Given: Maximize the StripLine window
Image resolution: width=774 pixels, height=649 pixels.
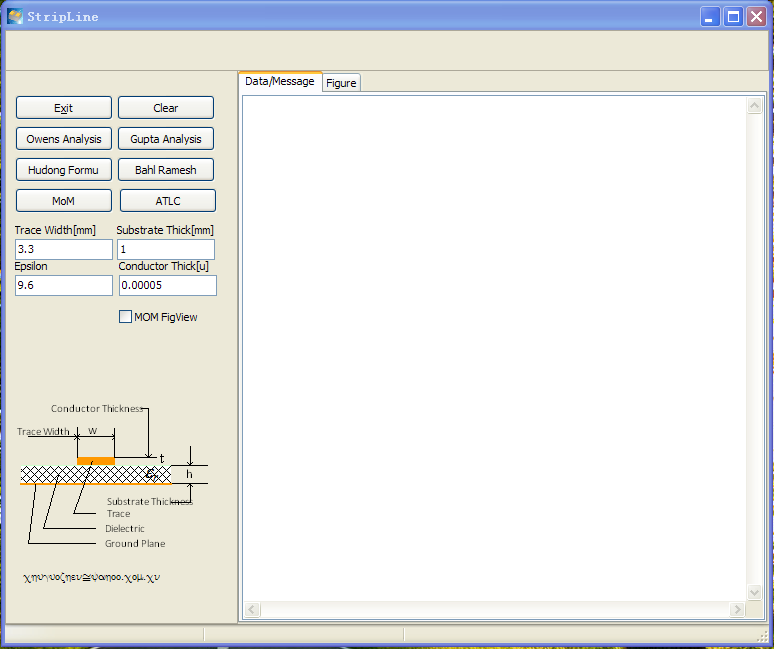Looking at the screenshot, I should click(x=733, y=17).
